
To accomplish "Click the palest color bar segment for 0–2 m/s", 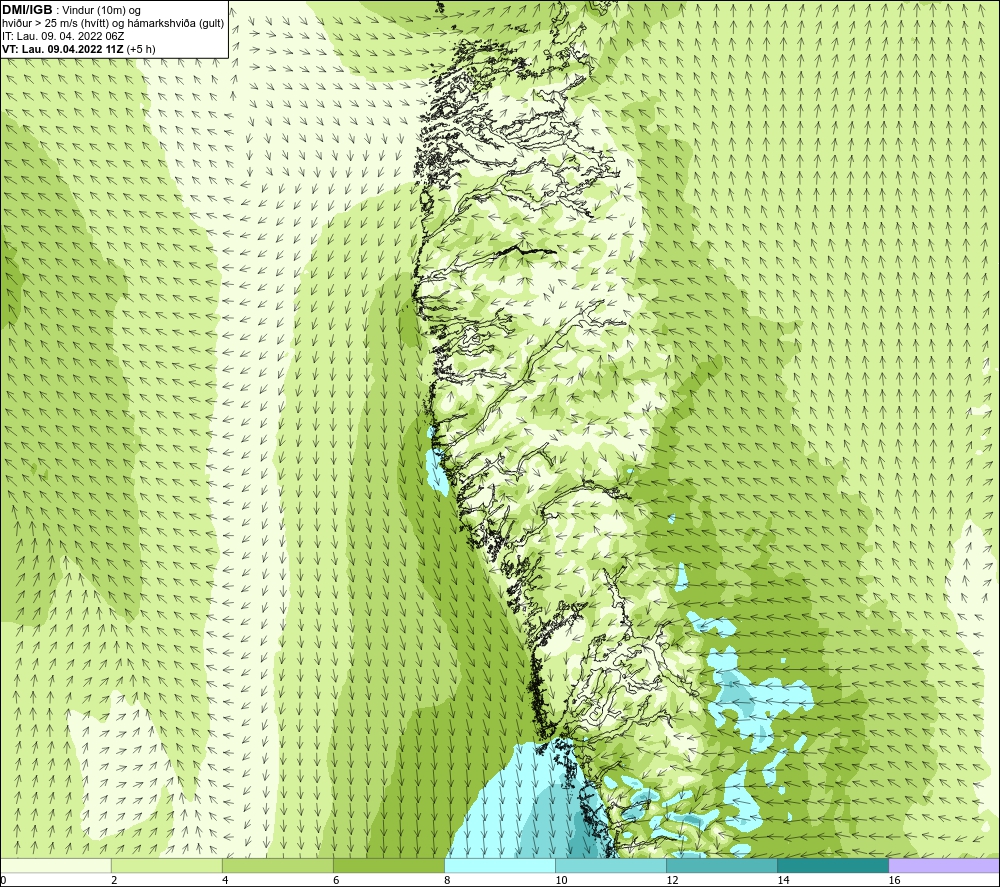I will point(55,865).
